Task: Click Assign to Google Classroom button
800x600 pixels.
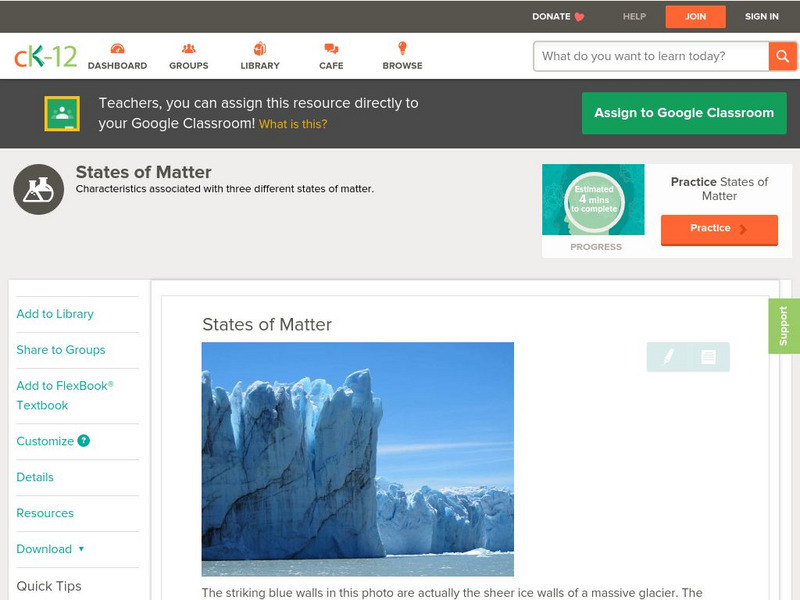Action: [x=684, y=113]
